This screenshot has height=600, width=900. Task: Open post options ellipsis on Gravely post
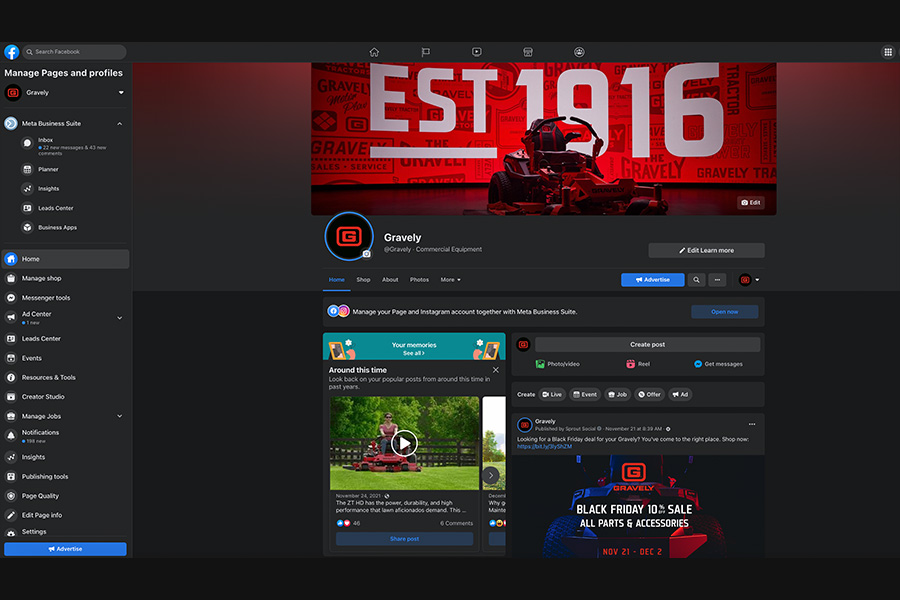point(752,424)
